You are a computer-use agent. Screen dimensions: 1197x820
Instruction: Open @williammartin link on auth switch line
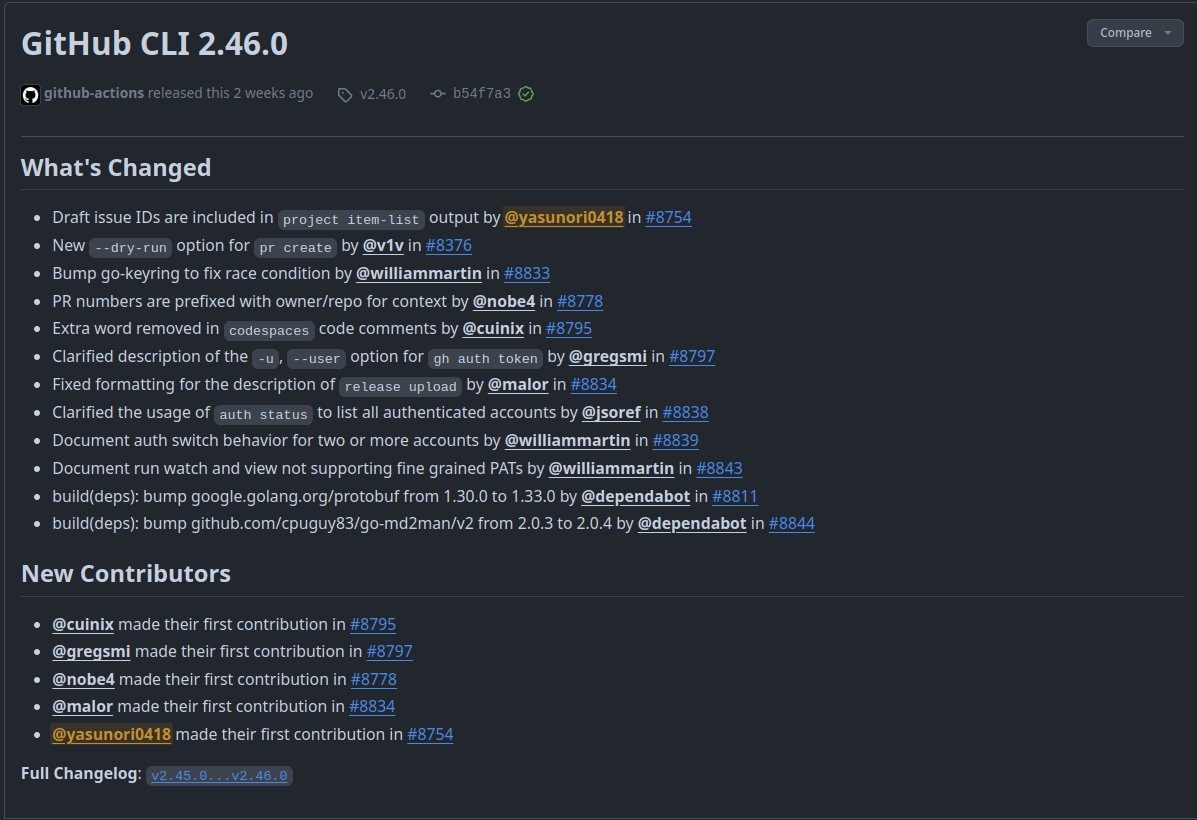coord(568,441)
